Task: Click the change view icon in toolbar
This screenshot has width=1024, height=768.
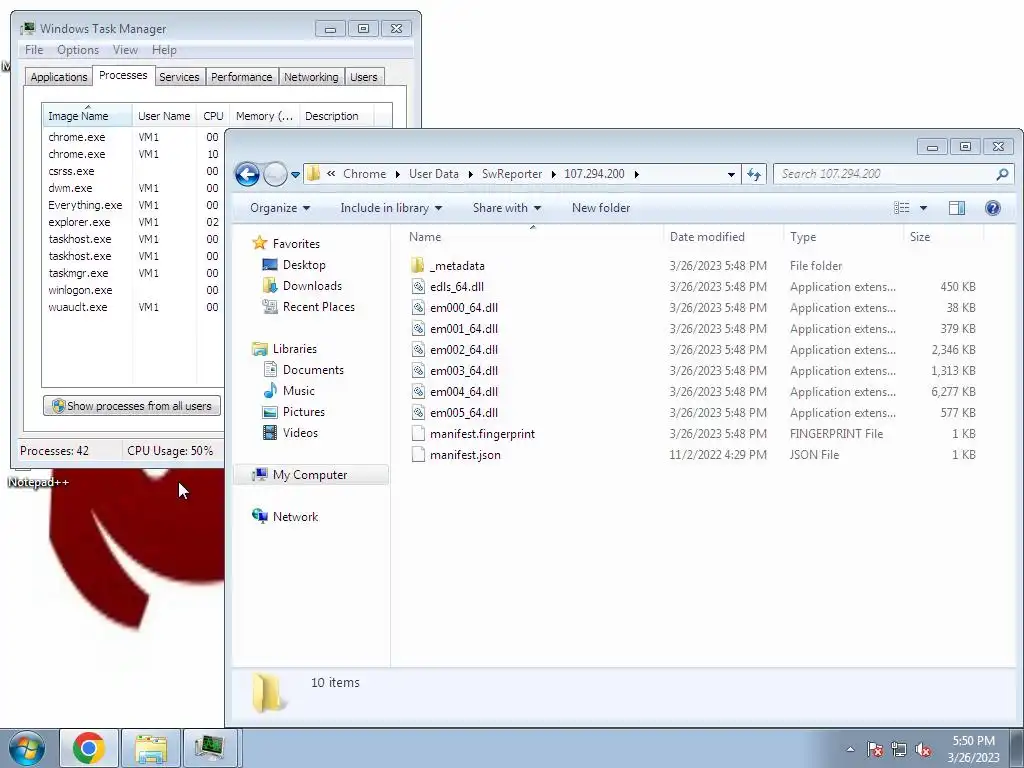Action: 902,208
